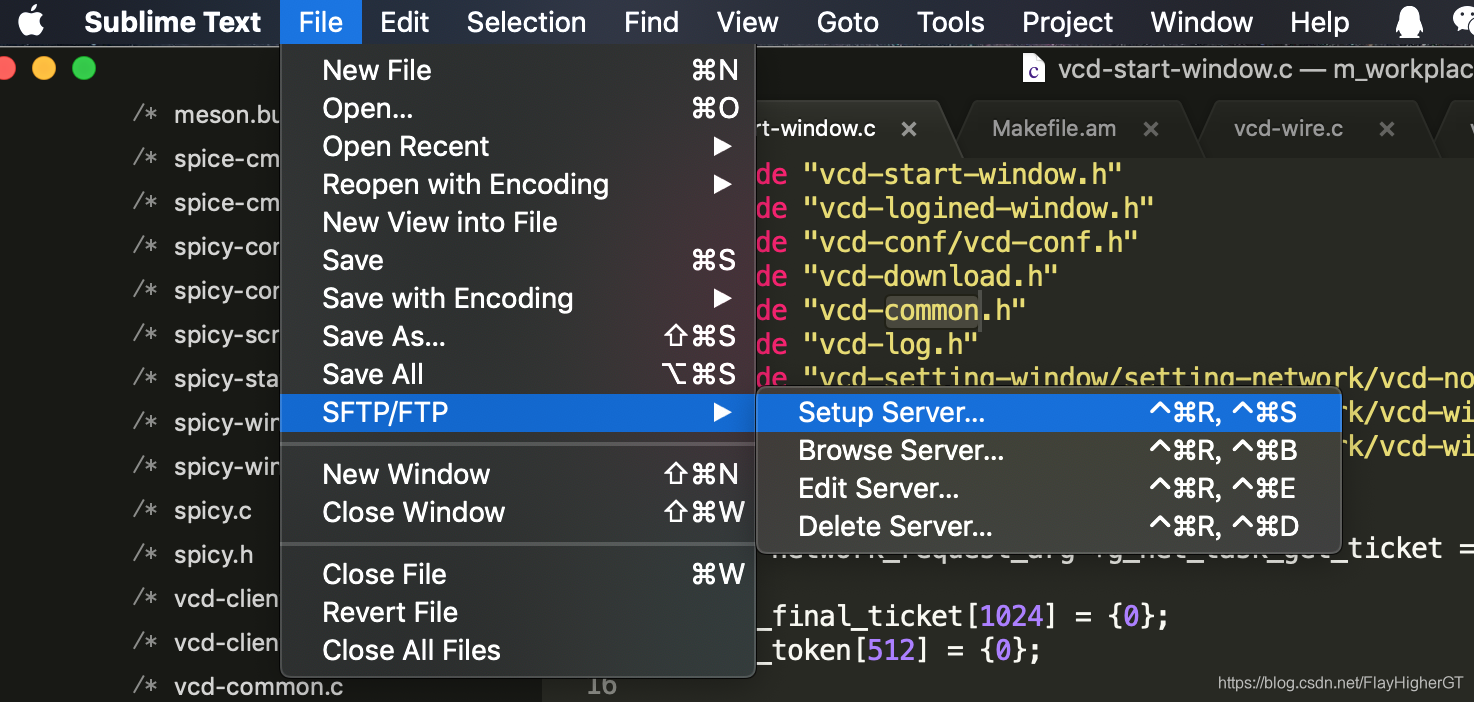Open the View menu
1474x702 pixels.
(x=748, y=22)
